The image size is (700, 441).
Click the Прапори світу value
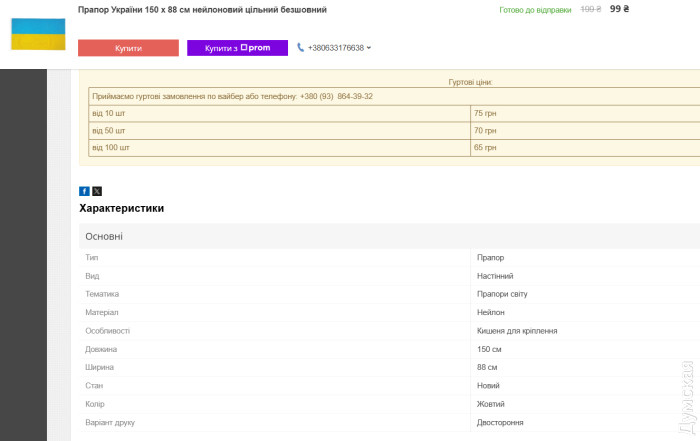tap(502, 294)
